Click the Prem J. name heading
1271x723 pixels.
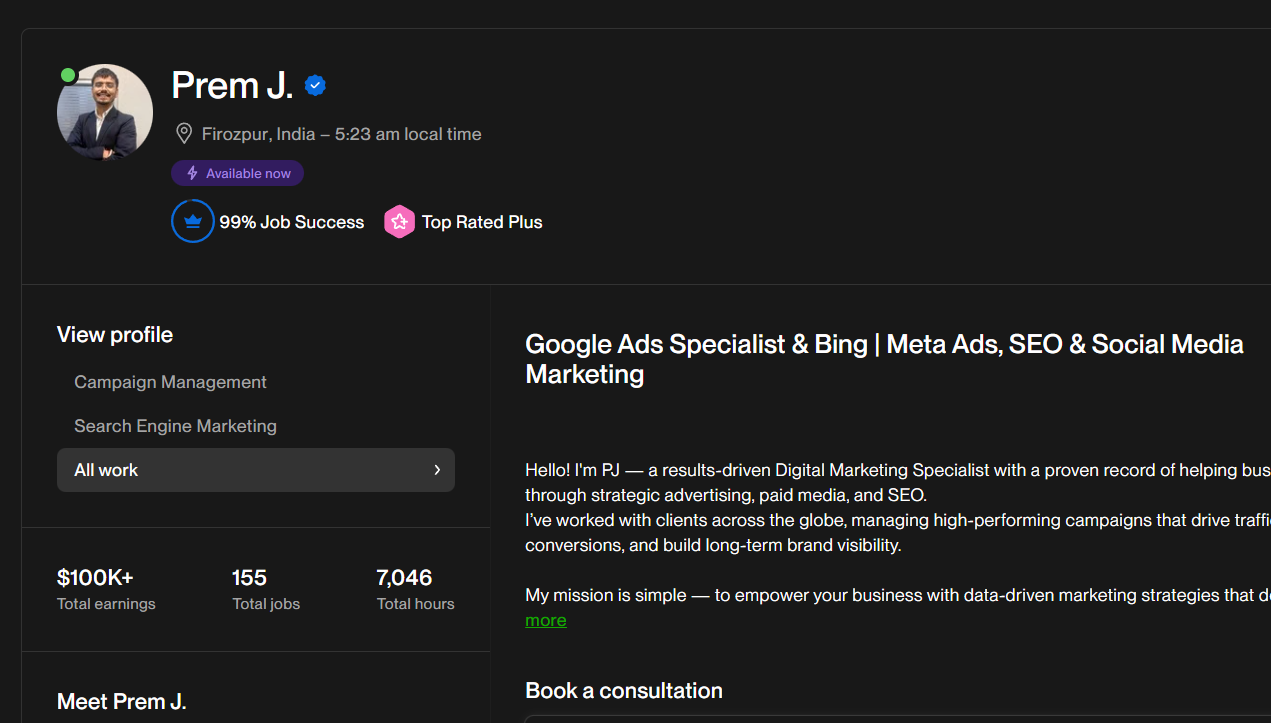(232, 86)
